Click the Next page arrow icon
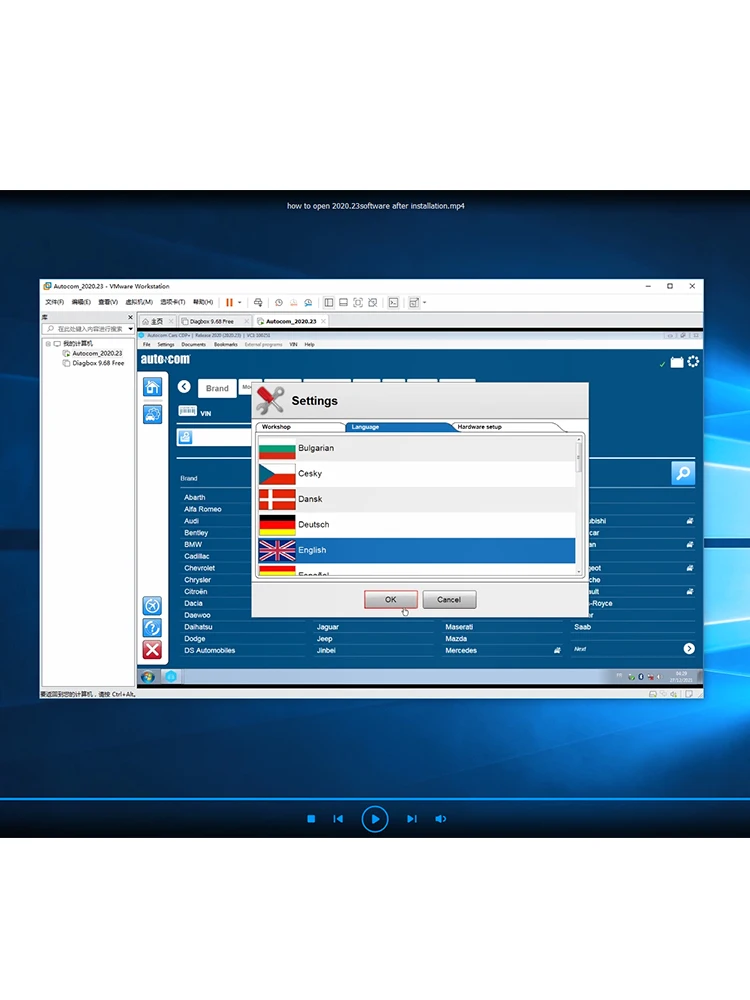This screenshot has height=1000, width=750. tap(689, 649)
